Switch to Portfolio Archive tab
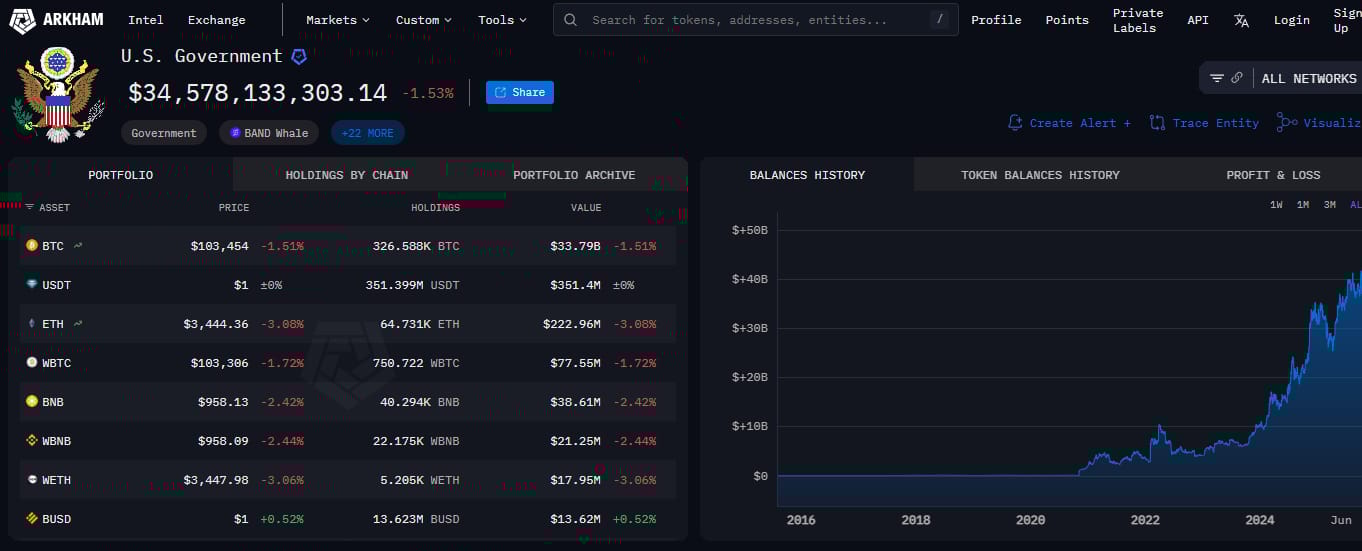 coord(574,174)
